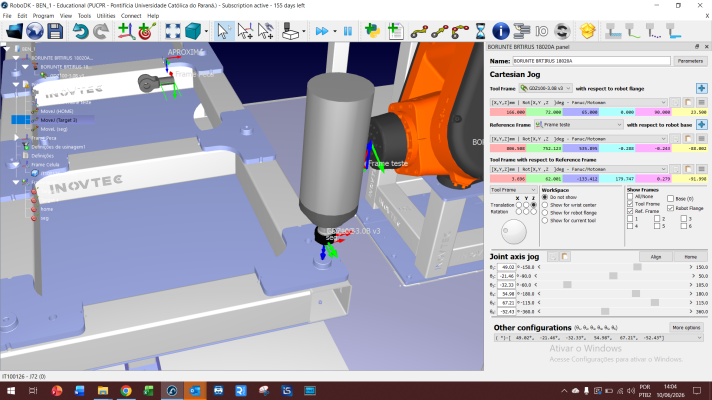712x400 pixels.
Task: Collapse the BEN_1 station tree node
Action: (6, 49)
